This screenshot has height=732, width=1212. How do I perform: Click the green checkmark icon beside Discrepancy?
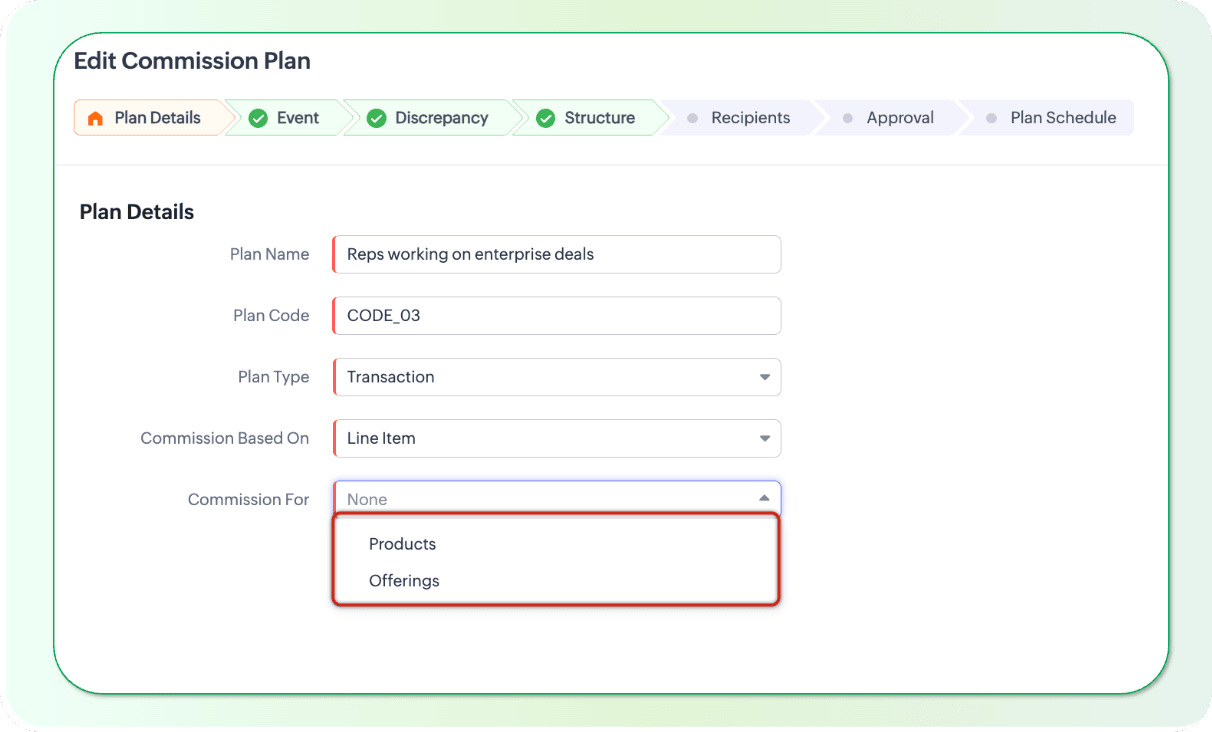click(376, 118)
